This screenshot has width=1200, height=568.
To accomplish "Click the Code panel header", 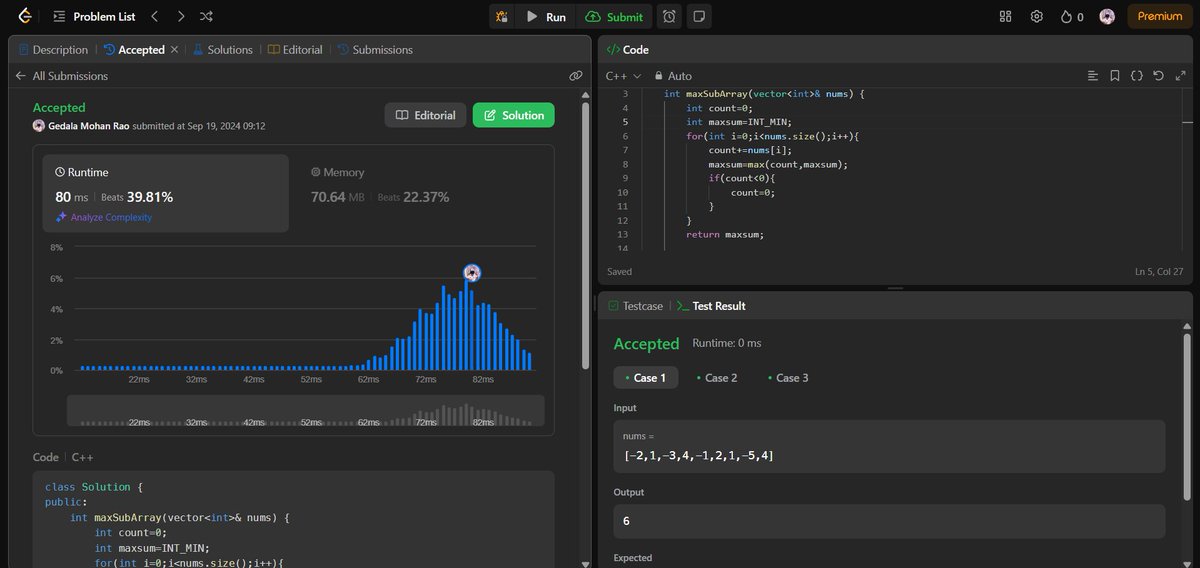I will click(628, 49).
